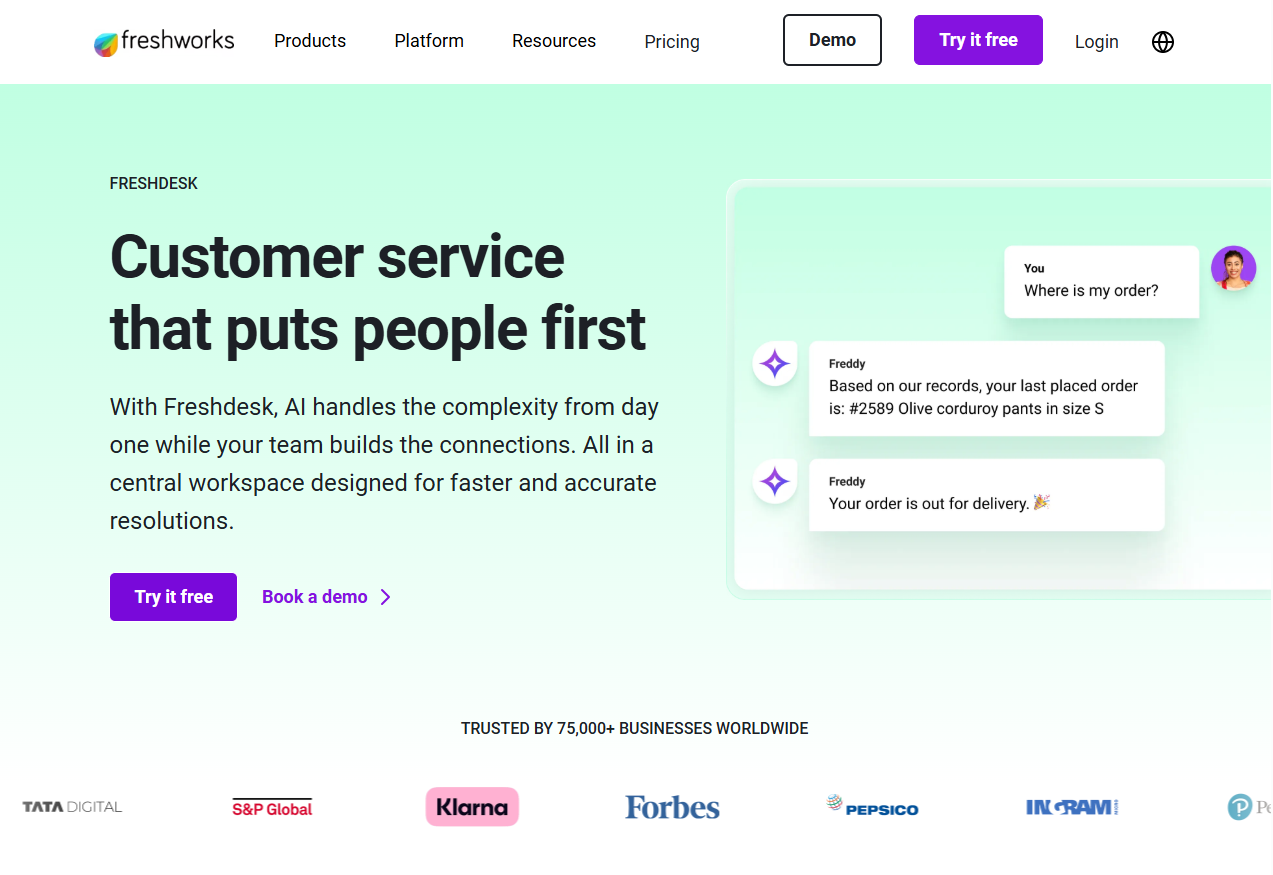Click the Klarna logo

tap(472, 807)
